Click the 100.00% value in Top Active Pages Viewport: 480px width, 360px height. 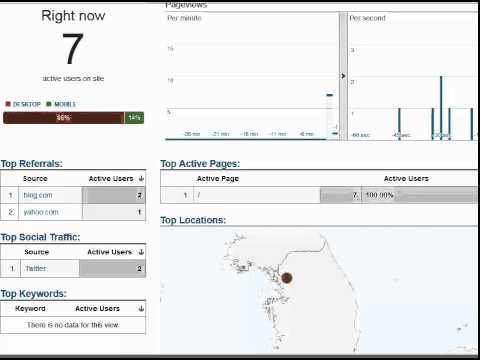point(379,195)
